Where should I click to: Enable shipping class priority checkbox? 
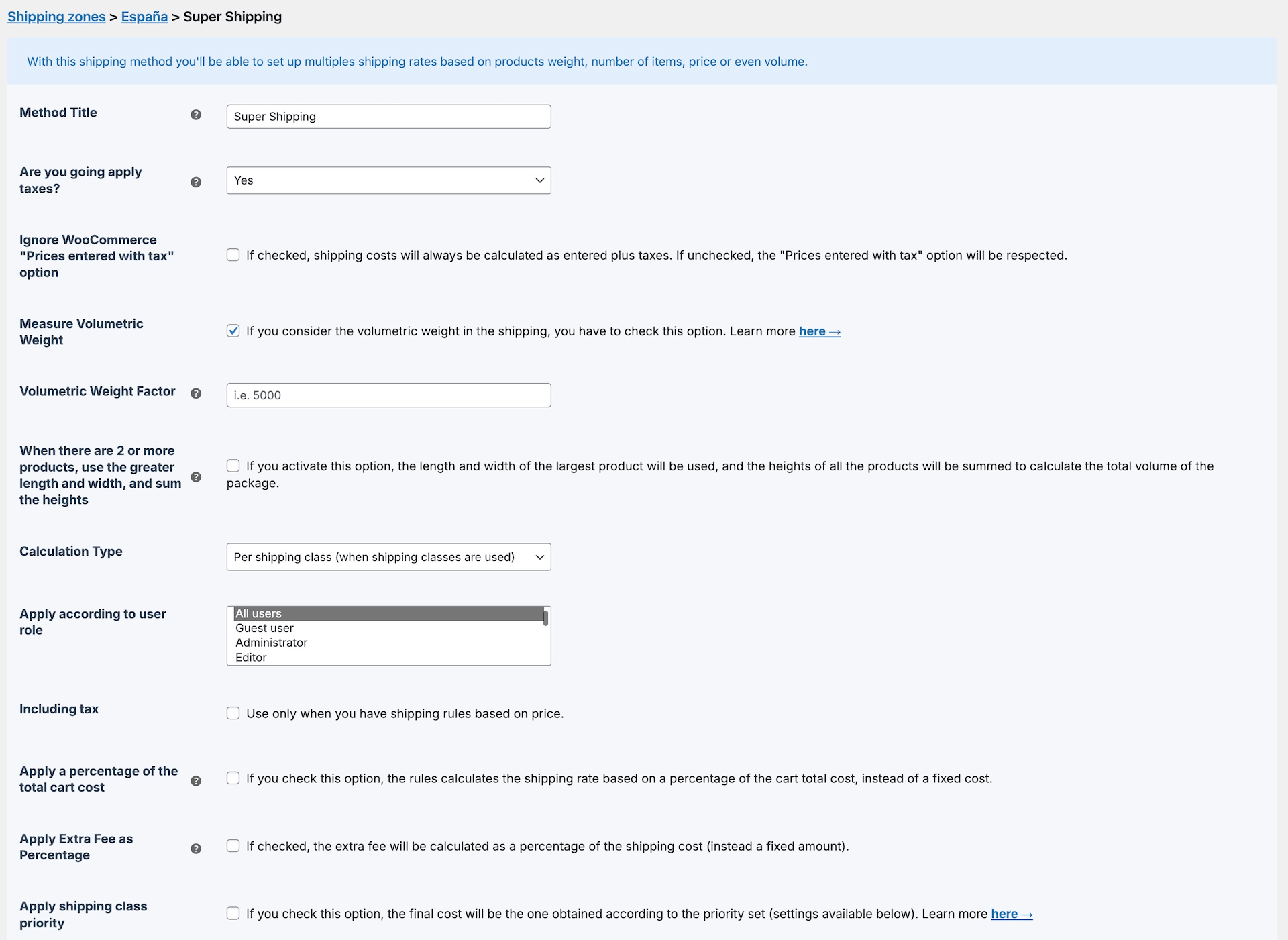click(233, 913)
